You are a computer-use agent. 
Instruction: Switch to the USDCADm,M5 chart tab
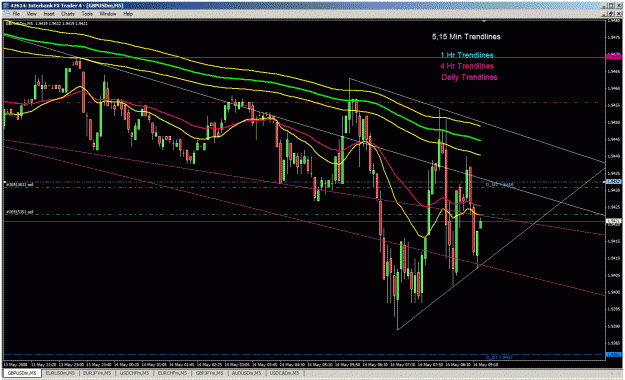[x=284, y=373]
